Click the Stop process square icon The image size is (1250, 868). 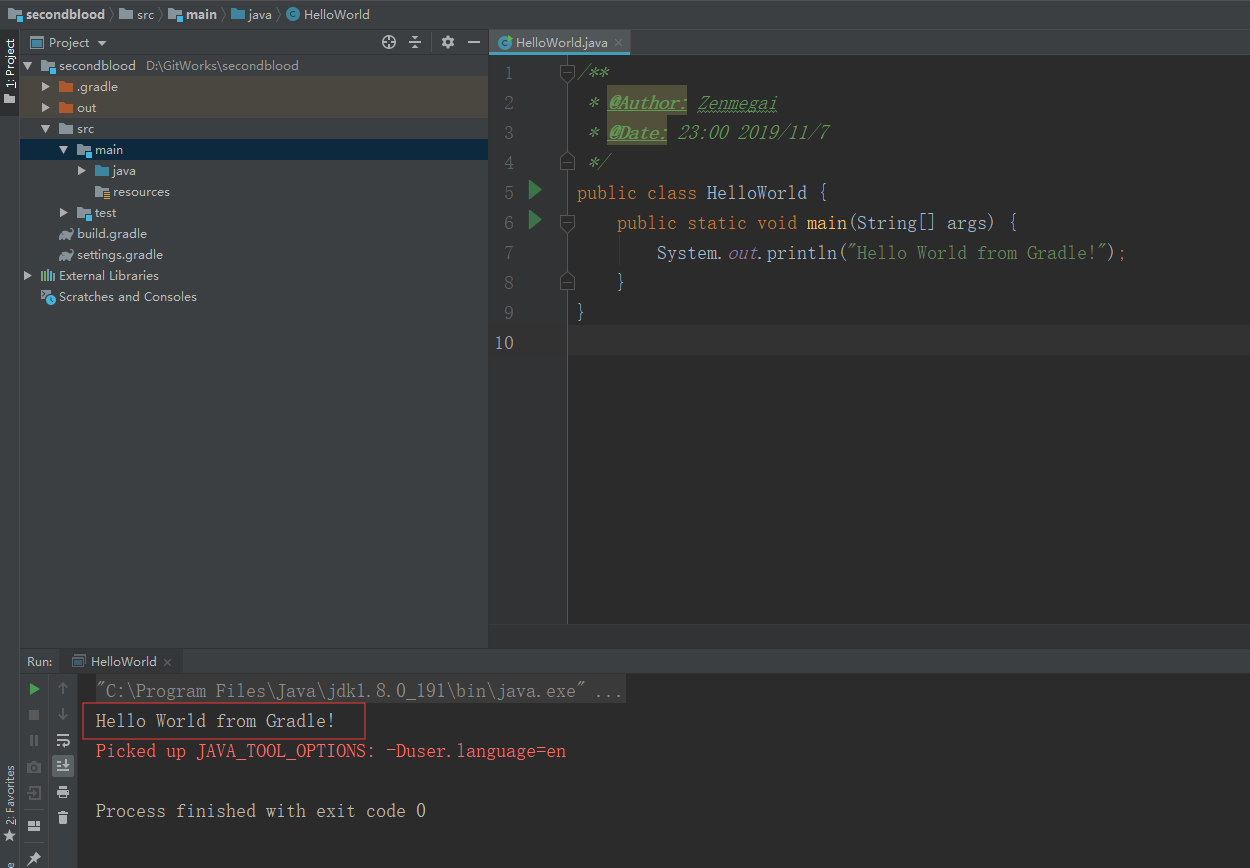point(34,714)
